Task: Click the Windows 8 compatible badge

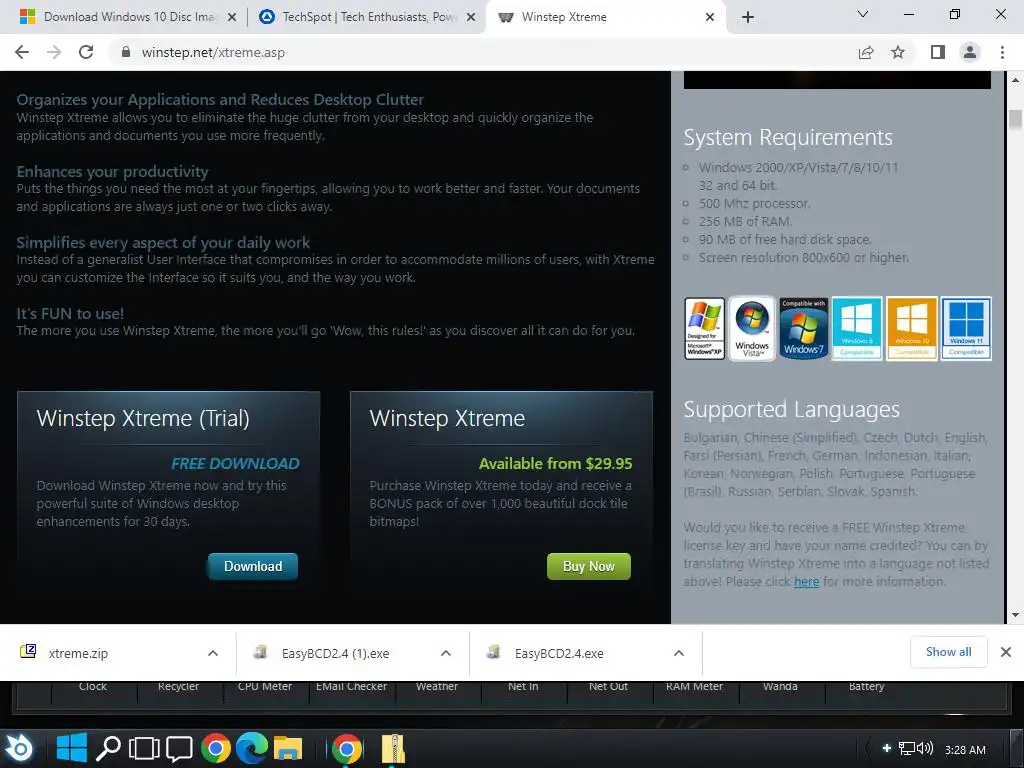Action: (857, 328)
